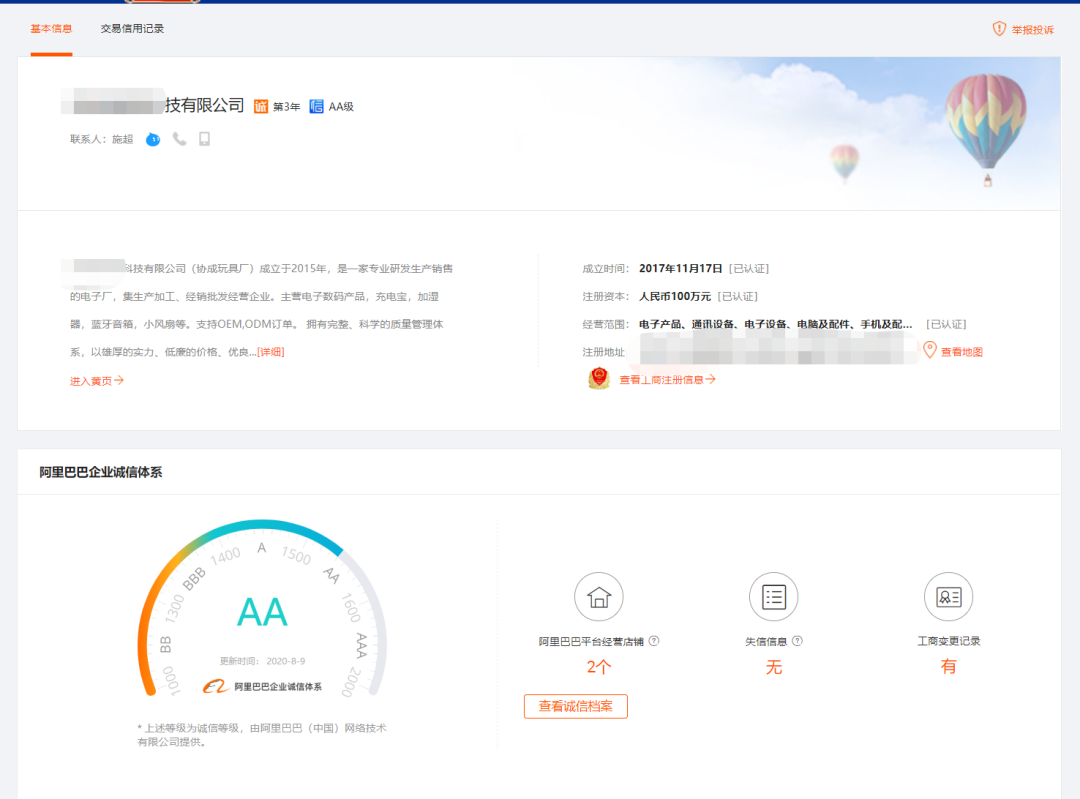
Task: Click the 更新时间: 2020-8-9 text
Action: 262,661
